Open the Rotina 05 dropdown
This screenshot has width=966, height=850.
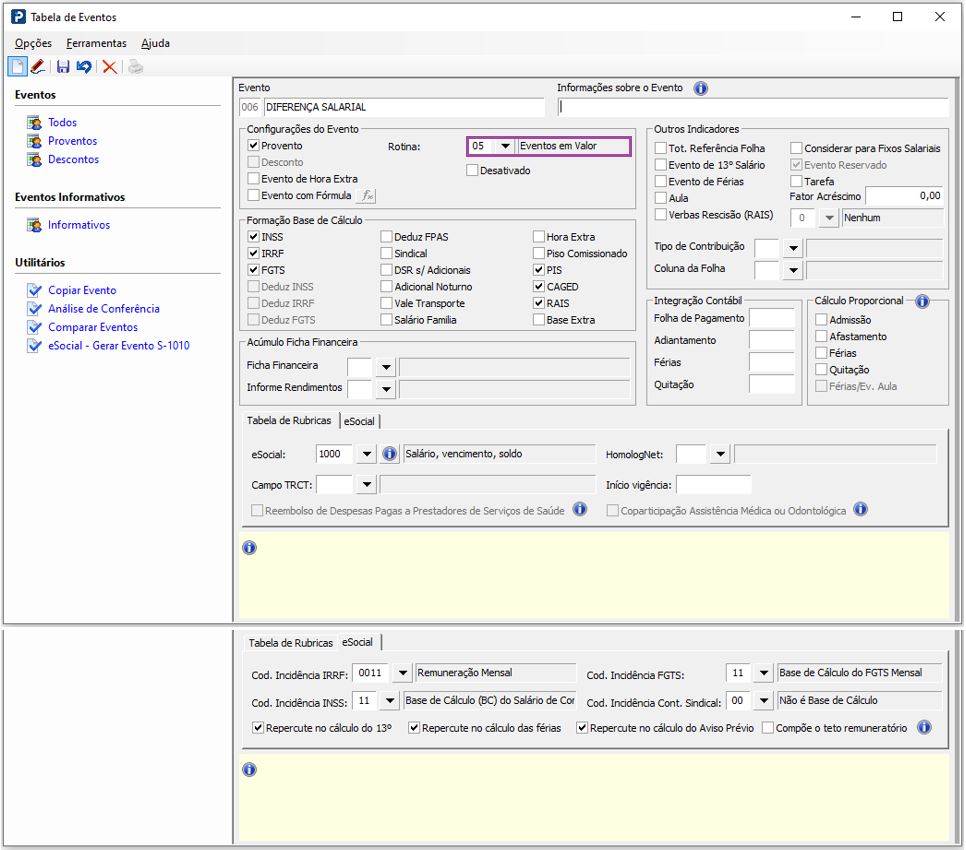[505, 146]
